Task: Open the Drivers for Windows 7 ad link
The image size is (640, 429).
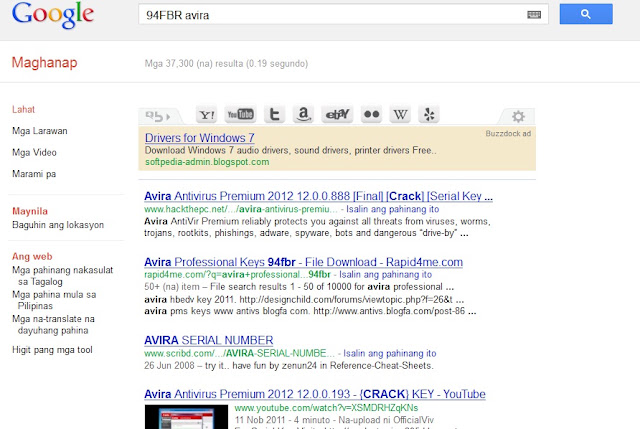Action: pos(200,138)
